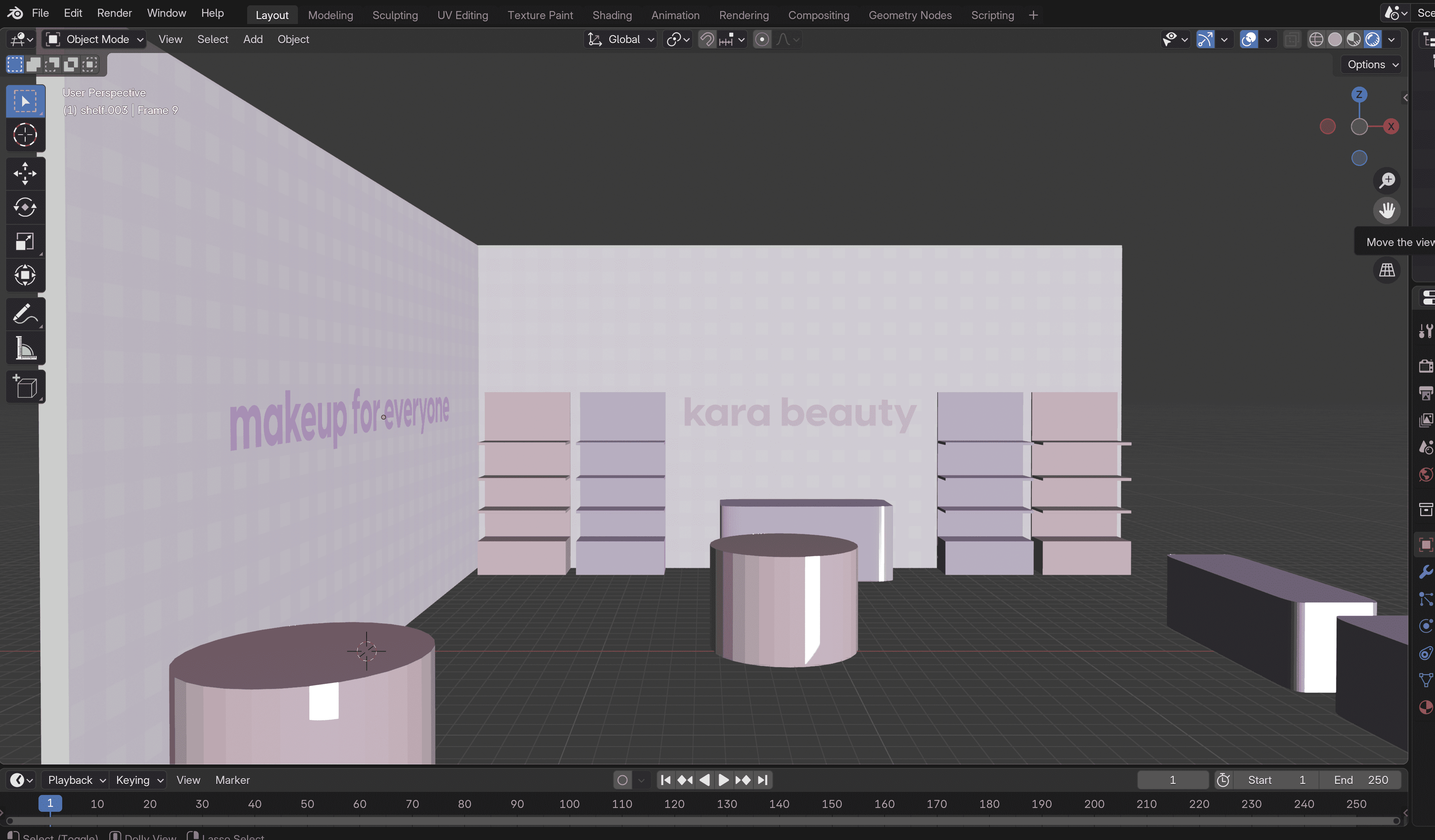This screenshot has height=840, width=1435.
Task: Activate the Annotate pencil tool
Action: 25,314
